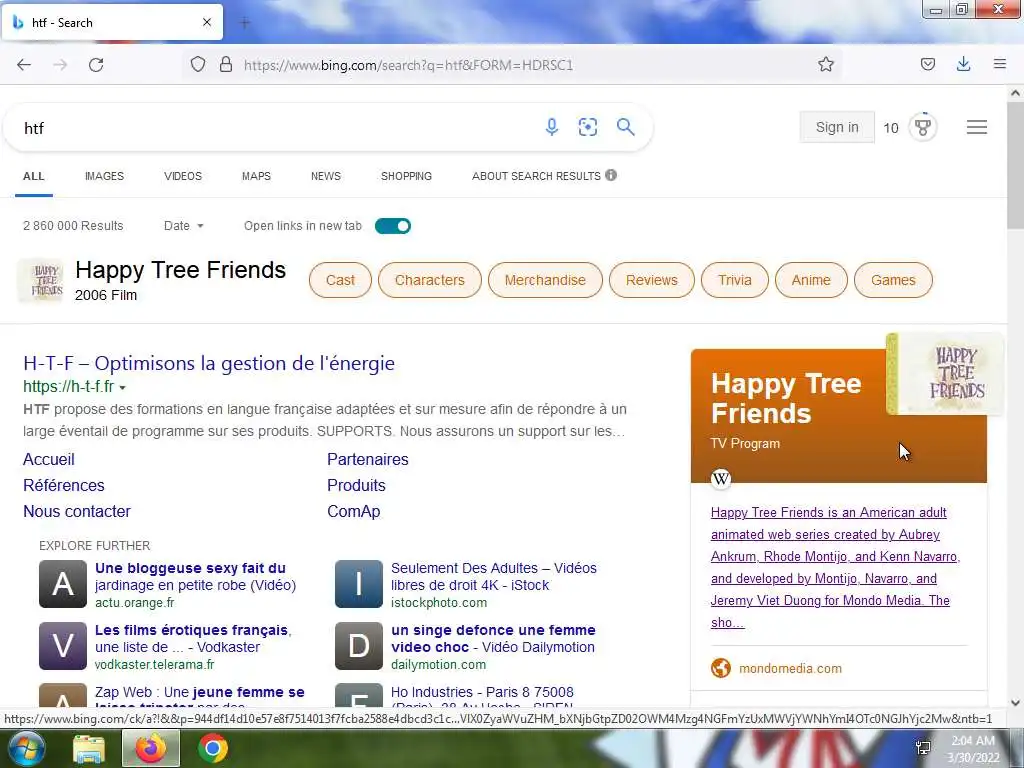Open Bing hamburger settings menu

click(x=977, y=127)
